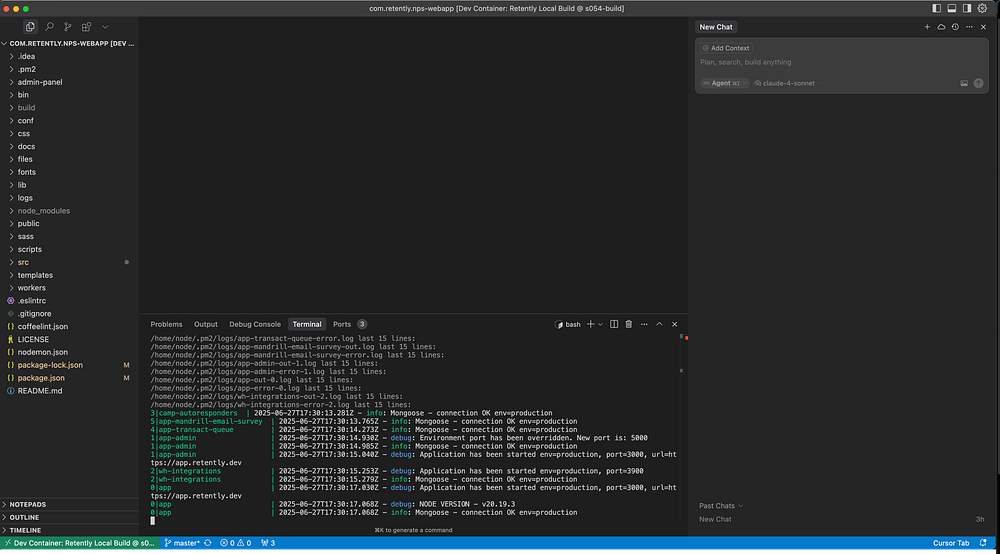Split the terminal panel
This screenshot has width=1000, height=554.
[614, 324]
